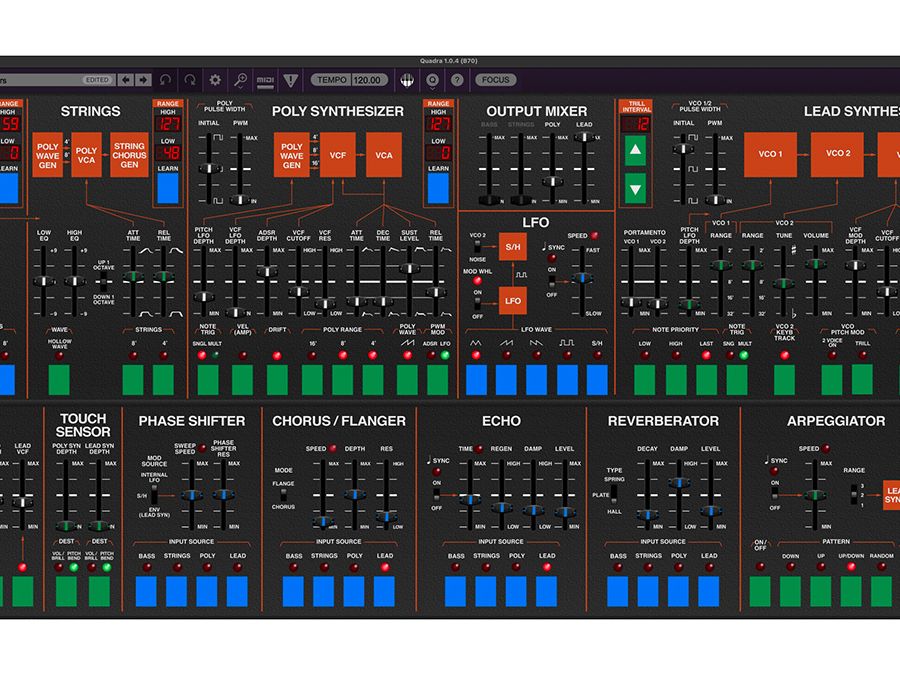Enable Phase Shifter Lead input source
Viewport: 900px width, 675px height.
click(237, 592)
